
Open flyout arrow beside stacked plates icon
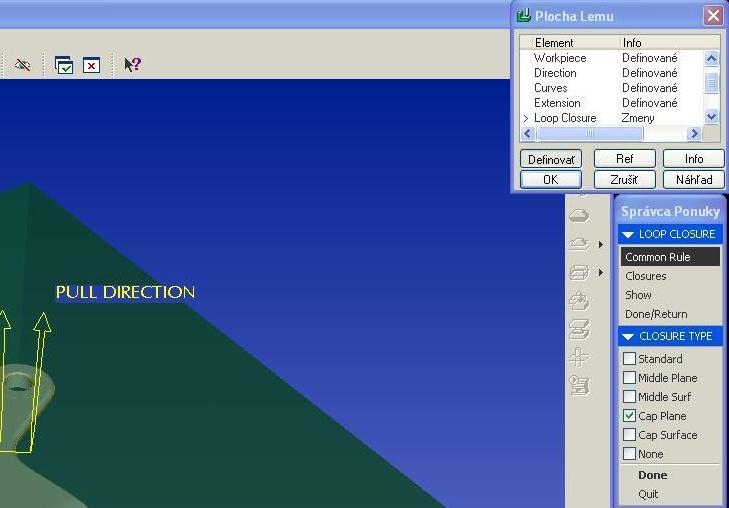pos(601,272)
